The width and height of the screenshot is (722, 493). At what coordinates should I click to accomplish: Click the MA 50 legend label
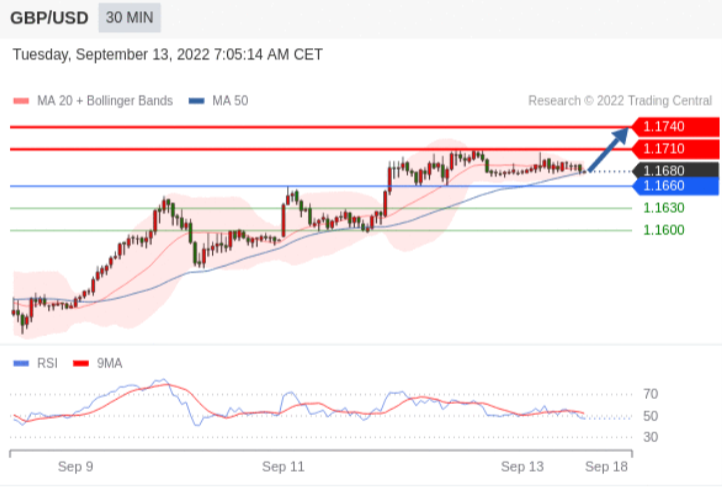click(230, 101)
